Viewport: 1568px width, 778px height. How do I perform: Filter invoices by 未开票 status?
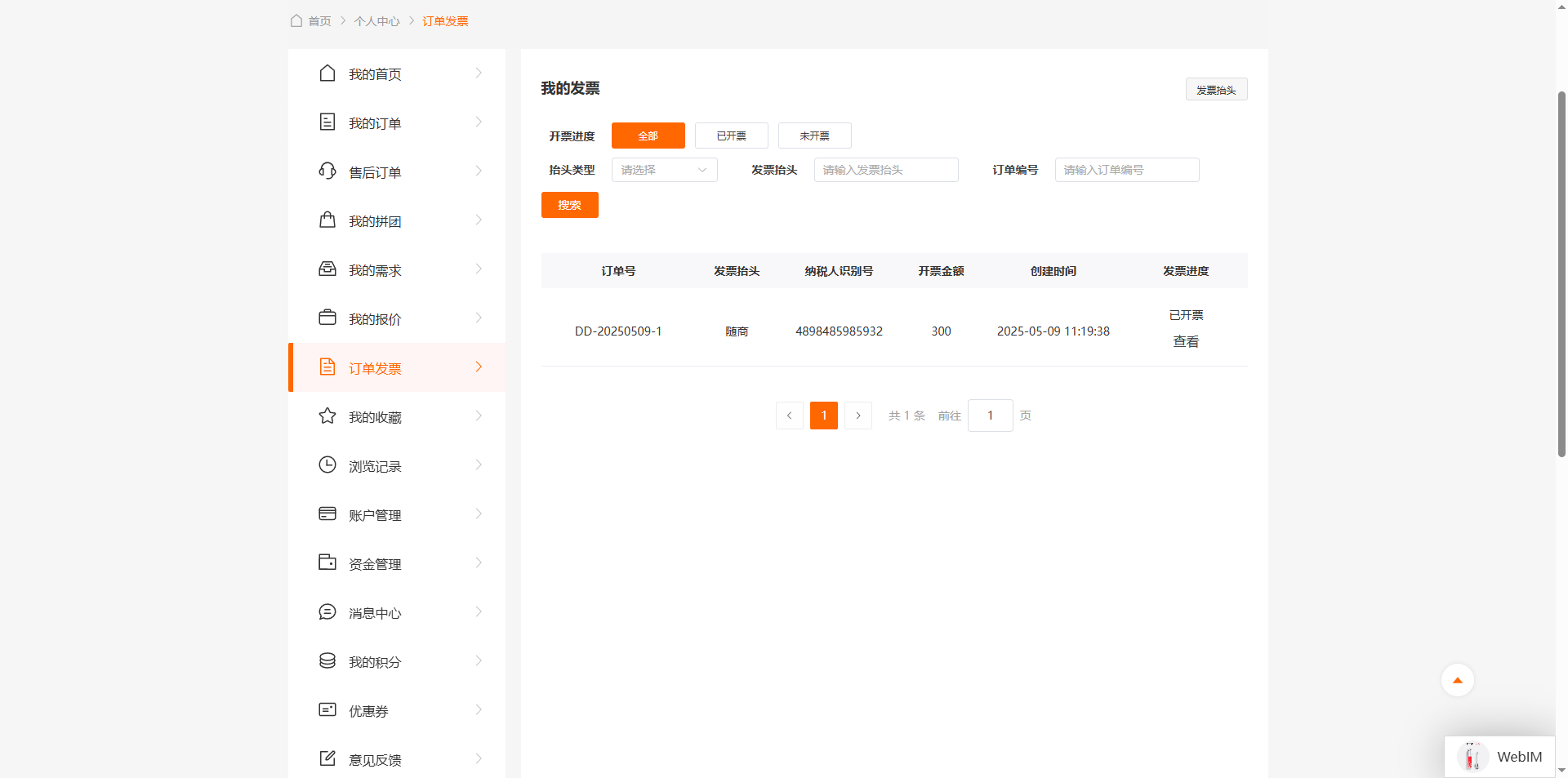(x=814, y=136)
